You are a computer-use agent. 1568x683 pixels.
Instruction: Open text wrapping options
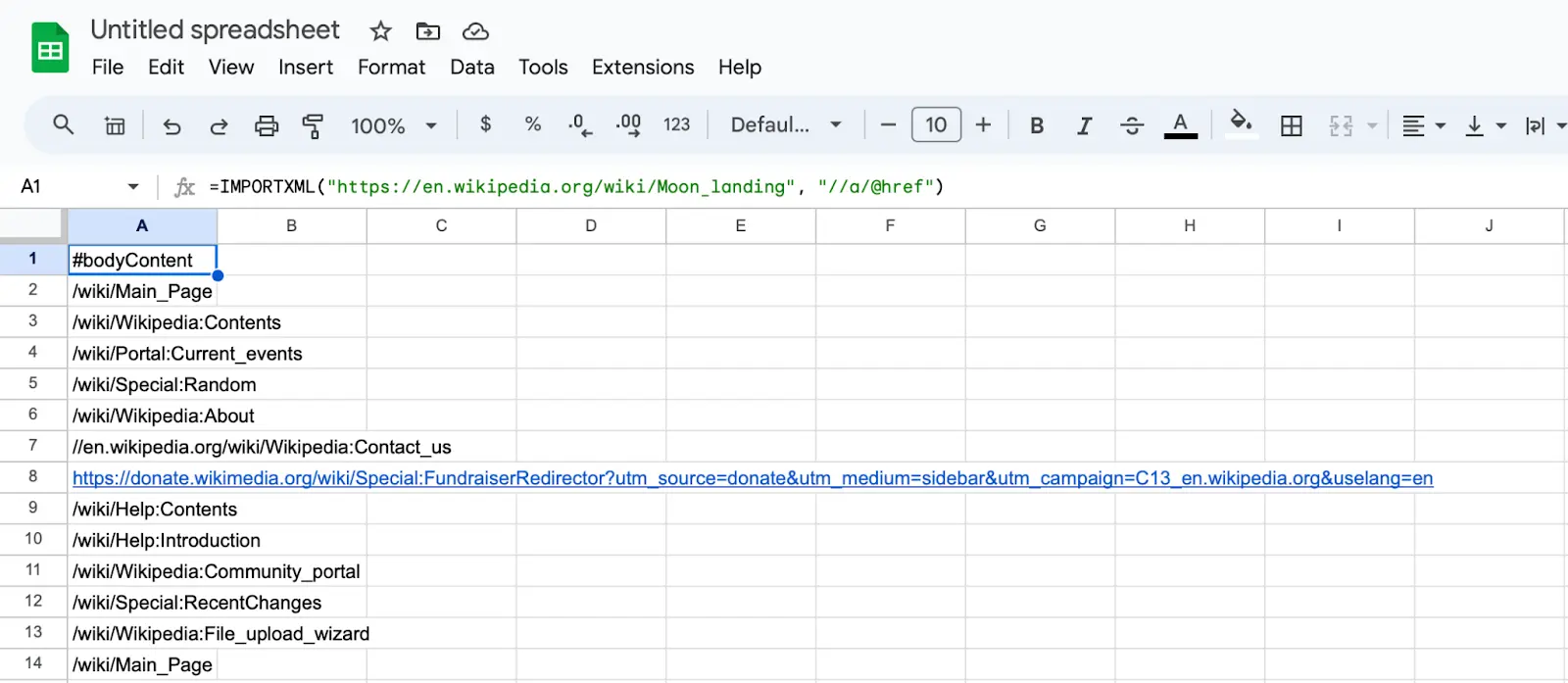1545,125
